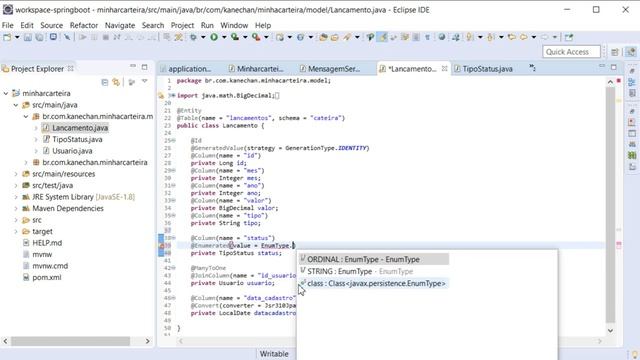Click the green Run button icon
Image resolution: width=640 pixels, height=360 pixels.
point(214,37)
